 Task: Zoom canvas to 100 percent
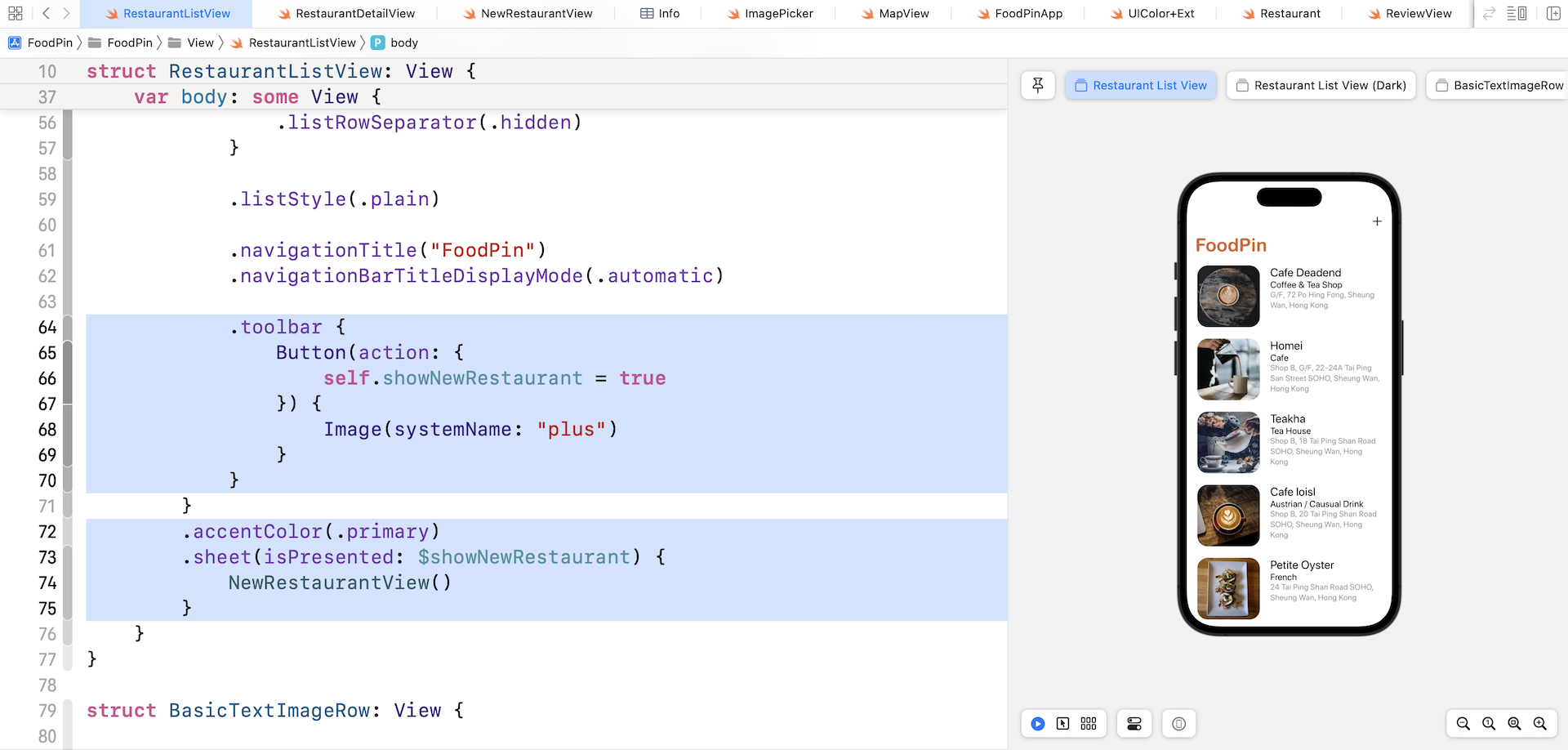point(1489,724)
